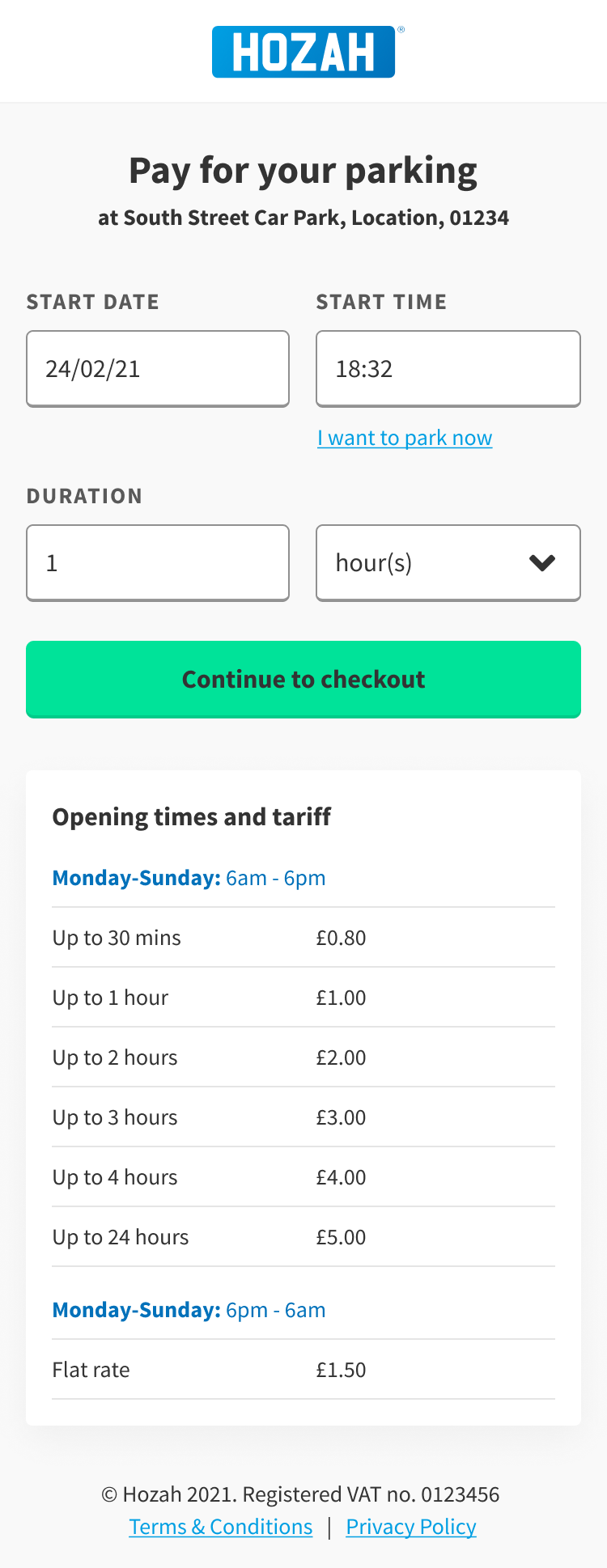Image resolution: width=607 pixels, height=1568 pixels.
Task: Select the 'Up to 4 hours' row
Action: [303, 1177]
